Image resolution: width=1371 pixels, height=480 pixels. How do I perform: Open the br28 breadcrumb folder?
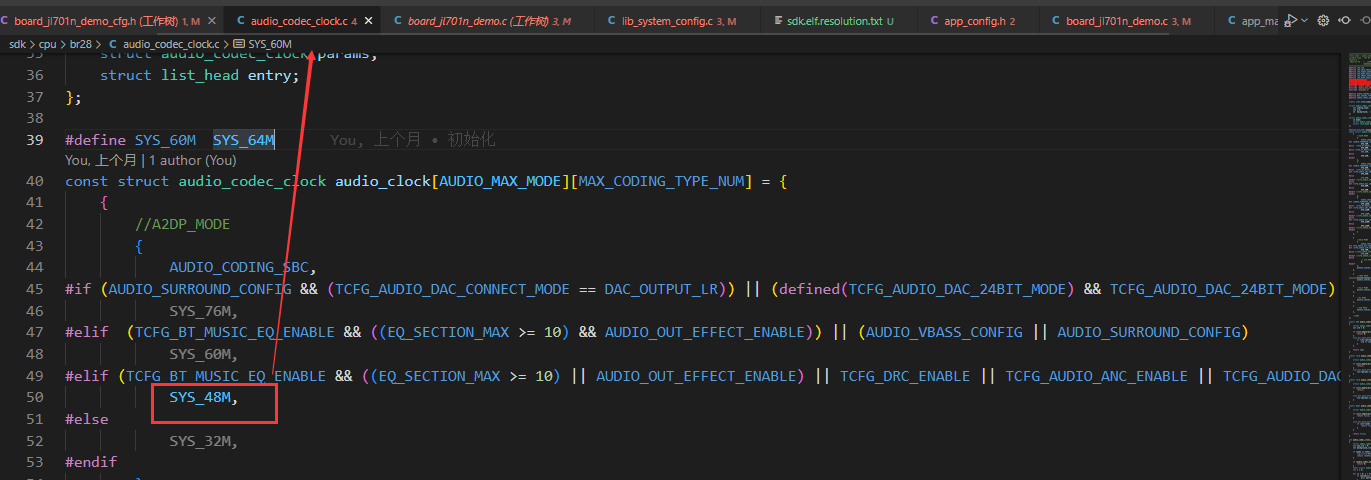click(80, 44)
